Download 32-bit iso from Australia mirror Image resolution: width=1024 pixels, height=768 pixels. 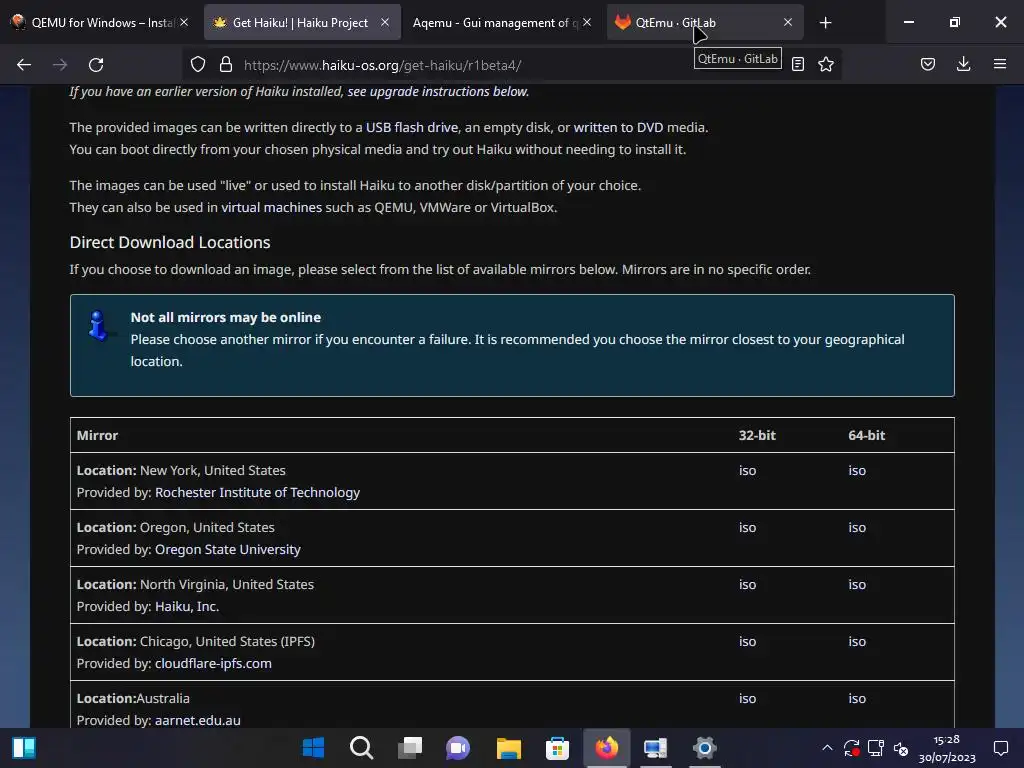pos(747,698)
